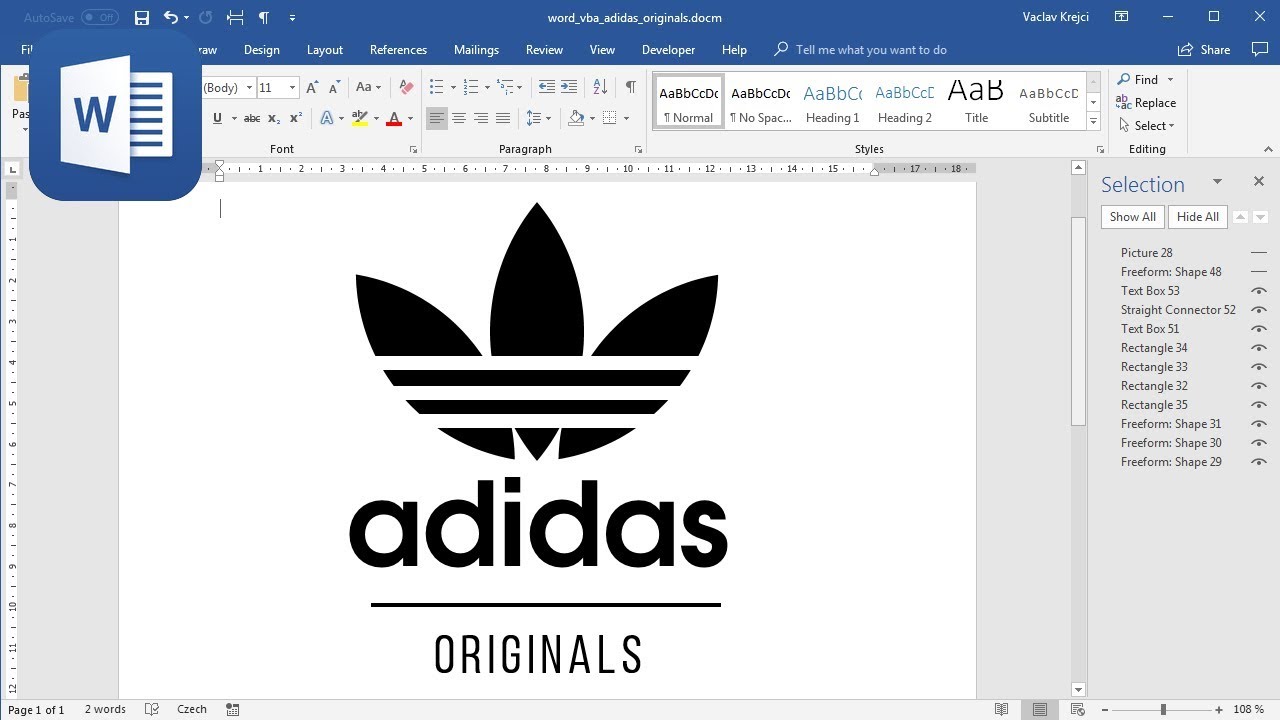This screenshot has width=1280, height=720.
Task: Increase paragraph indent
Action: pos(569,88)
